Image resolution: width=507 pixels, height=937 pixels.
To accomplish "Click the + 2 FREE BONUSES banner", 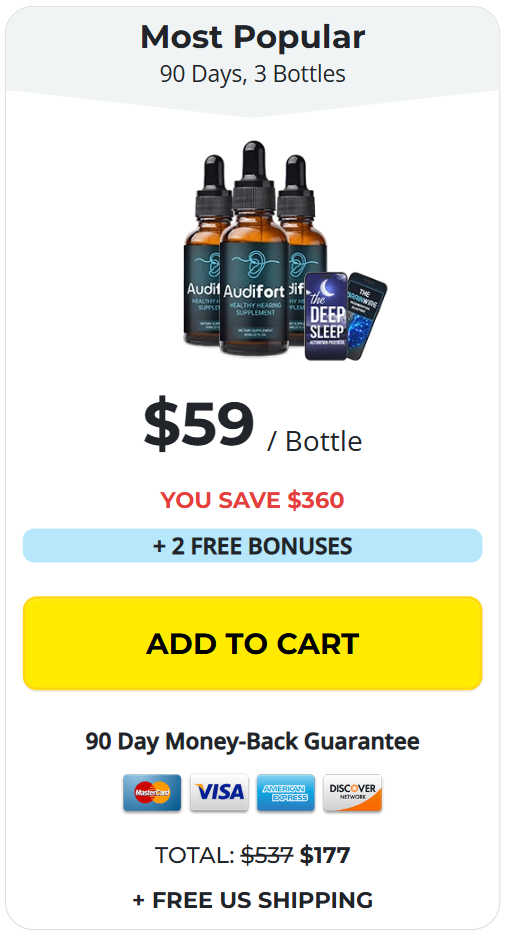I will point(252,546).
